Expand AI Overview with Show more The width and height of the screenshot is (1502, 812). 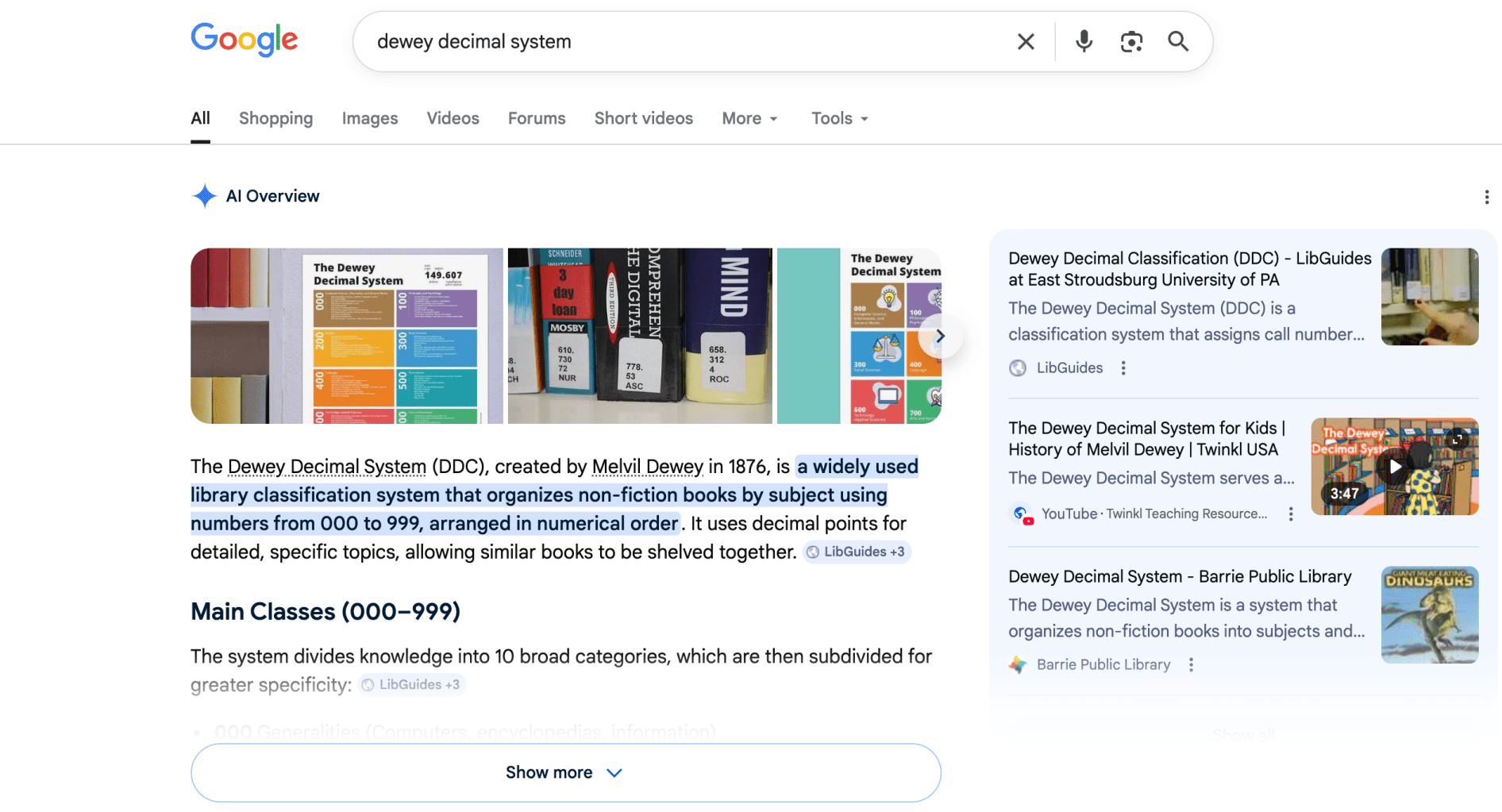click(x=565, y=772)
